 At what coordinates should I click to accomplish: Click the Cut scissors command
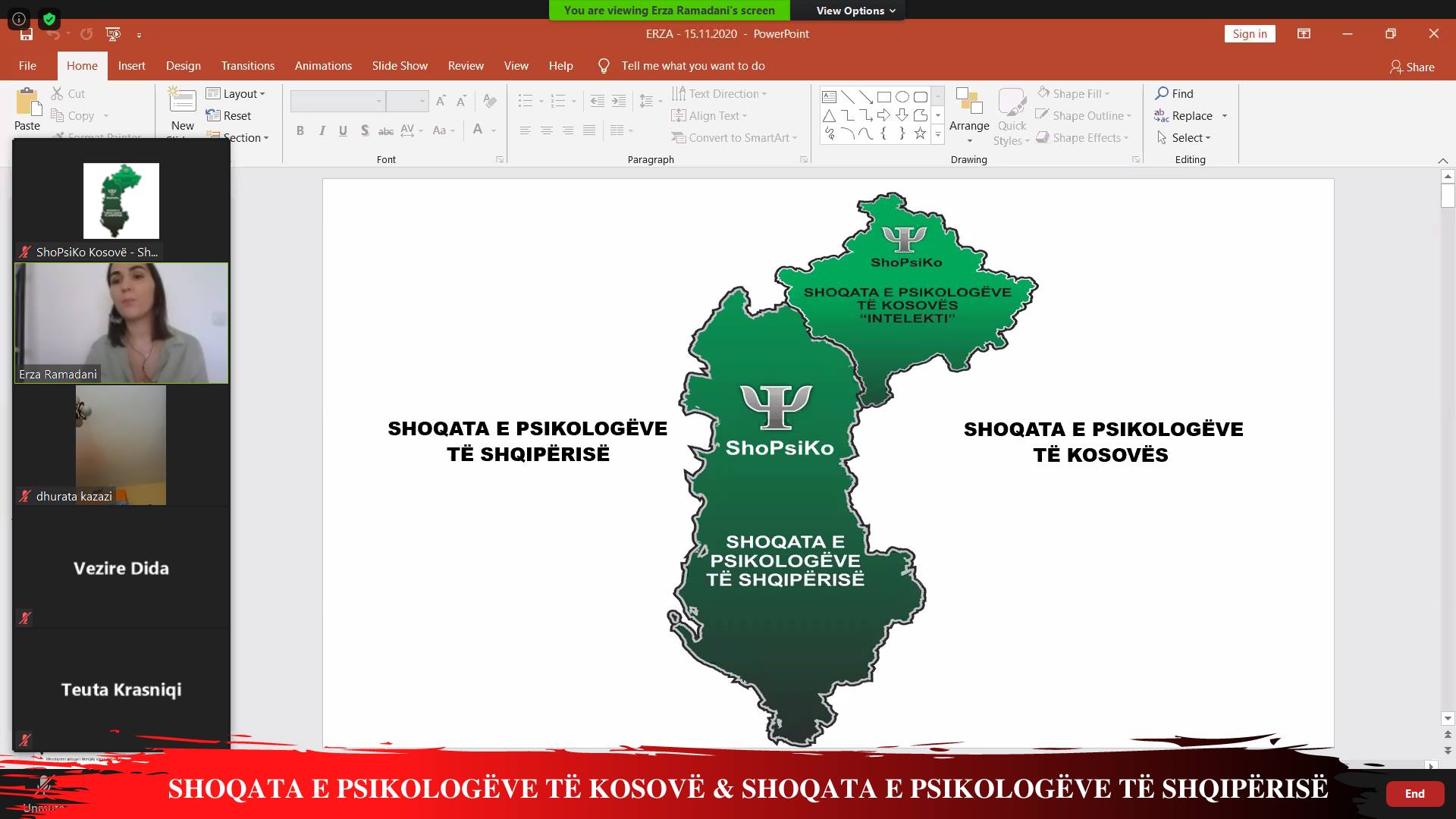(68, 93)
